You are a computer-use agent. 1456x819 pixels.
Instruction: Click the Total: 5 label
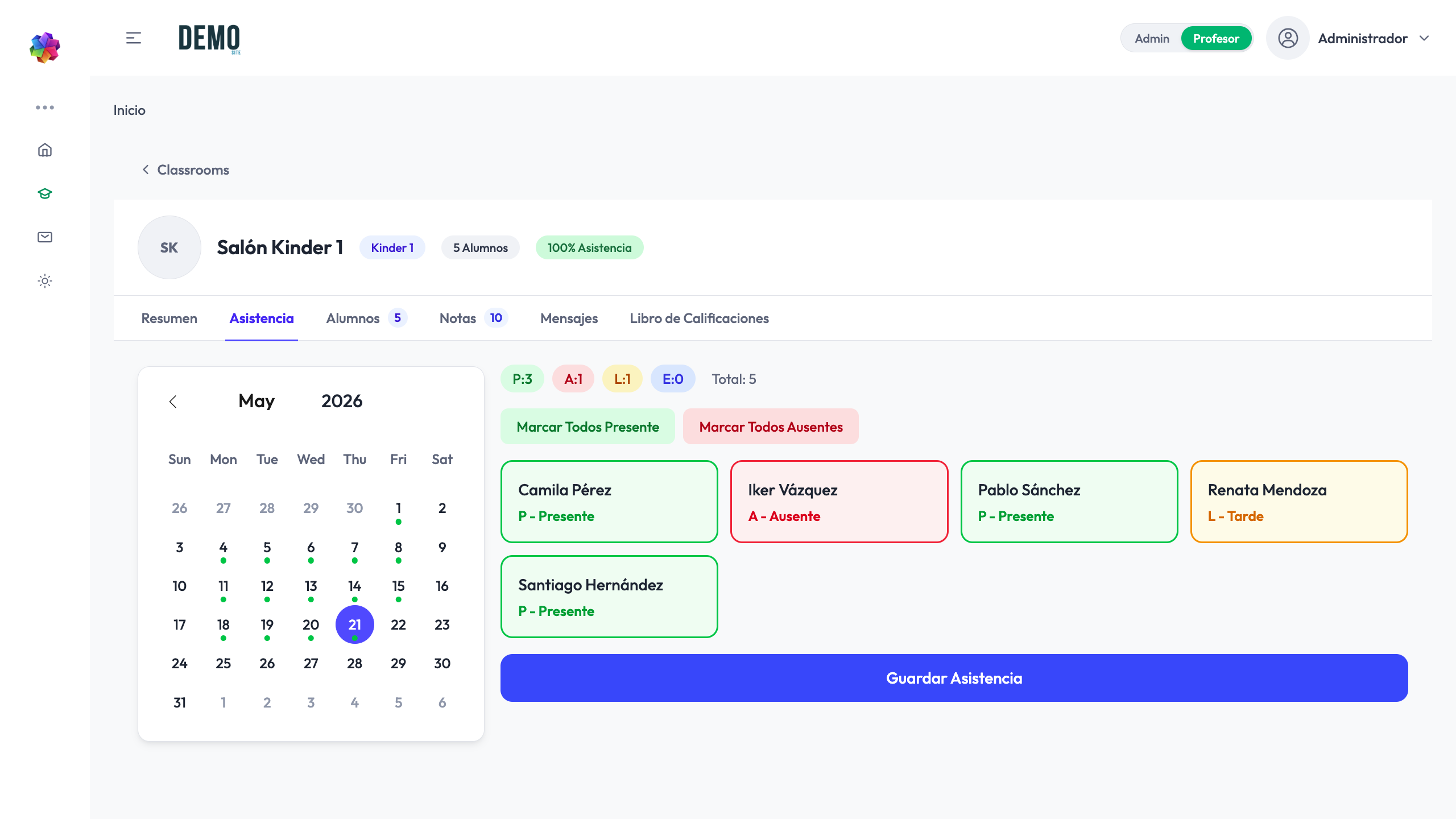[x=734, y=379]
